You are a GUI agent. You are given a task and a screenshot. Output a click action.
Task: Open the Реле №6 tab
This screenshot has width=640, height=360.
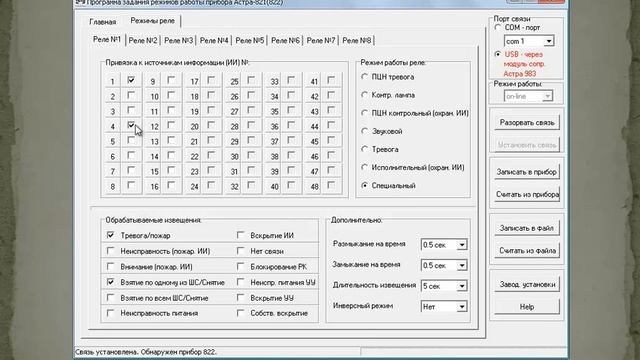285,40
